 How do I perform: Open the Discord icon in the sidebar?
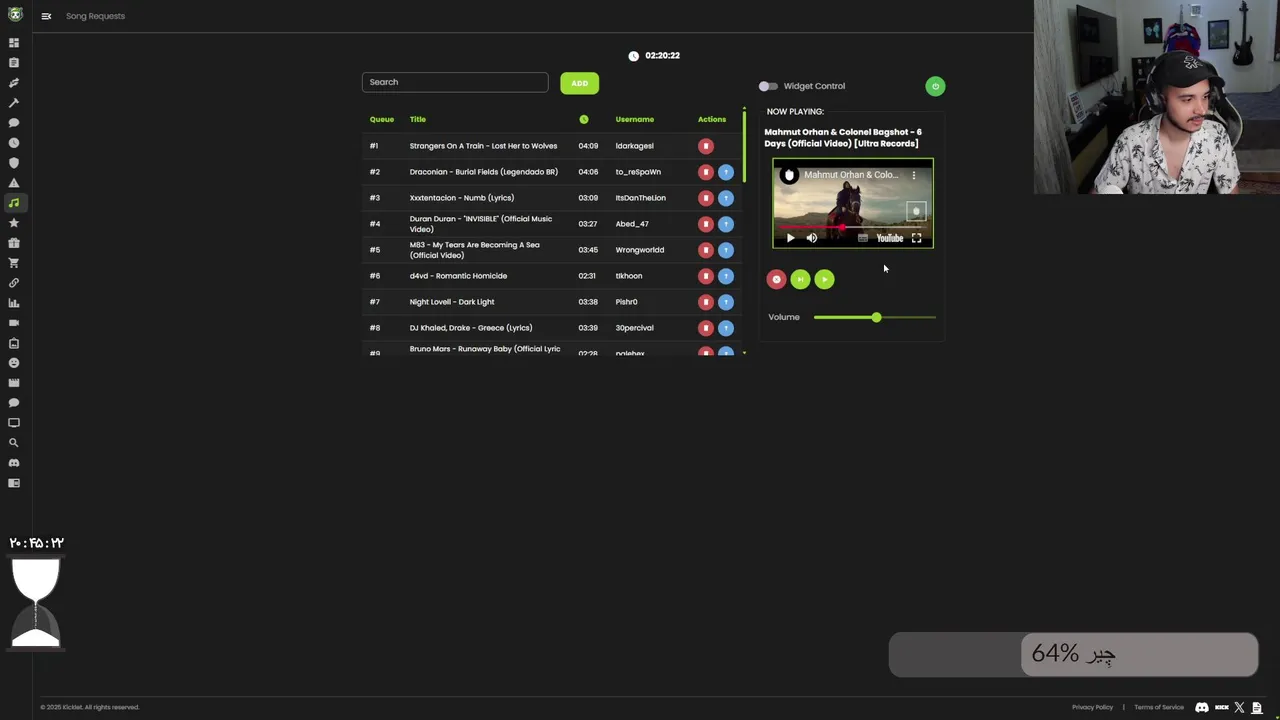[x=14, y=463]
